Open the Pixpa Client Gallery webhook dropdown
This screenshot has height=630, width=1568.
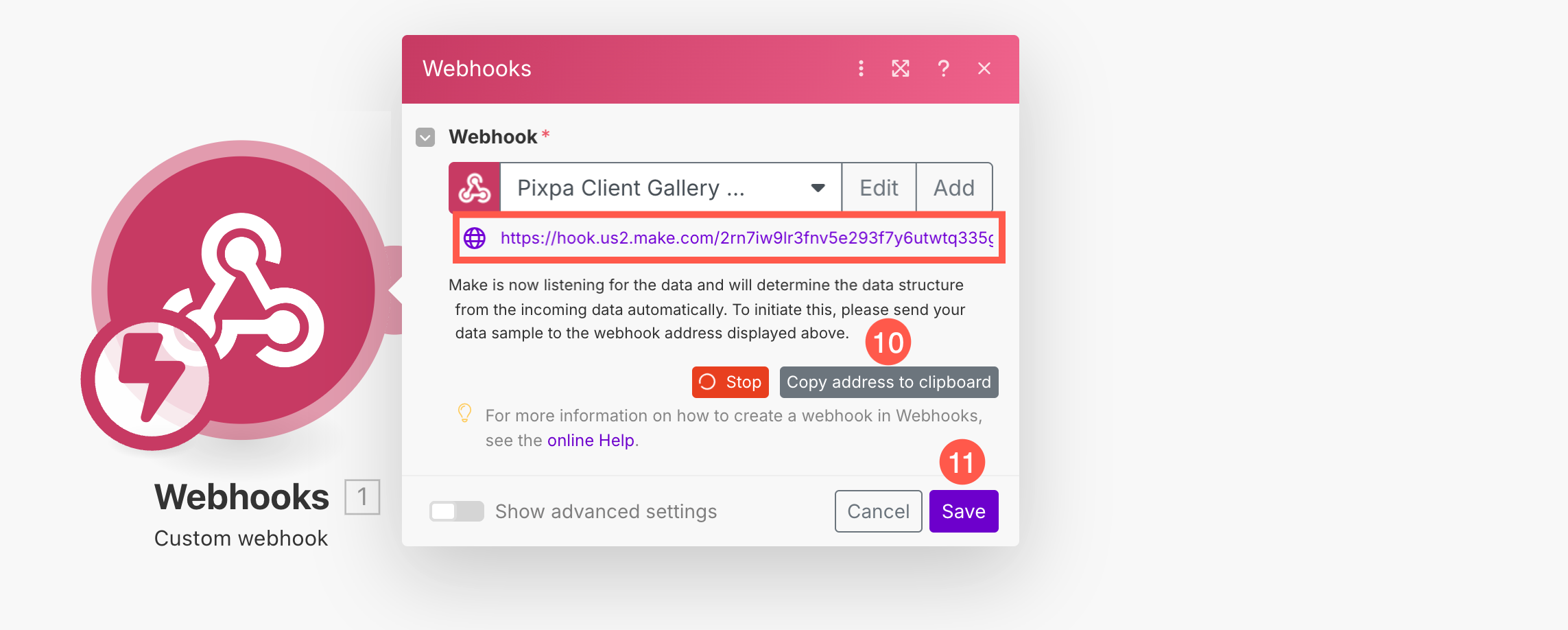(x=671, y=188)
